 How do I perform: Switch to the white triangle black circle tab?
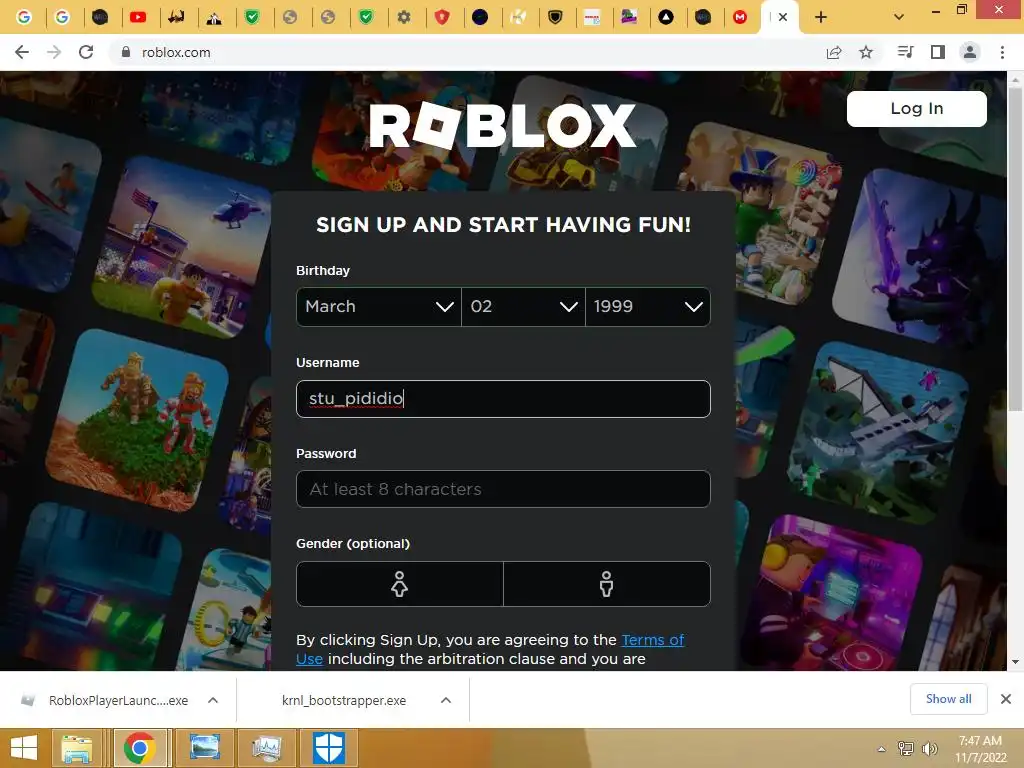click(x=665, y=18)
